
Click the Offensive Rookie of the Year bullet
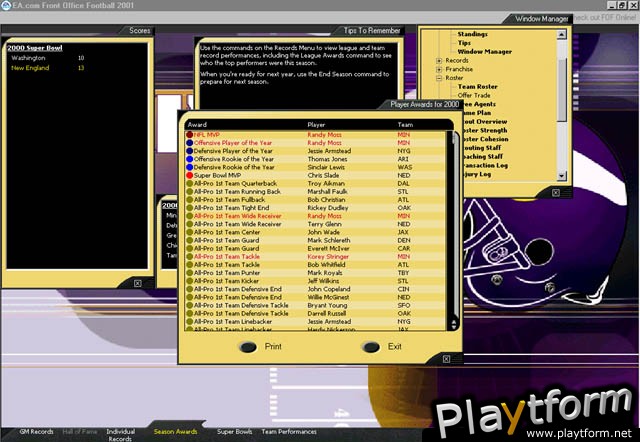point(189,159)
